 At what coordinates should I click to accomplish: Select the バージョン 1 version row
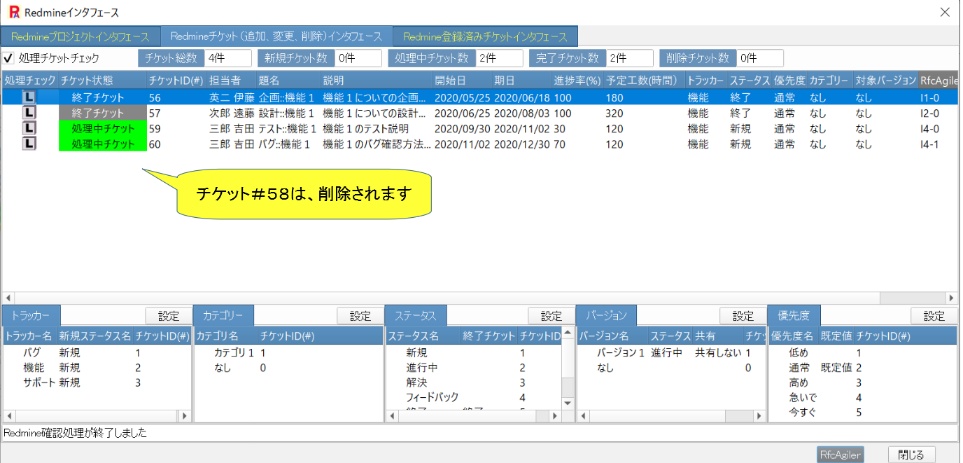pyautogui.click(x=671, y=353)
